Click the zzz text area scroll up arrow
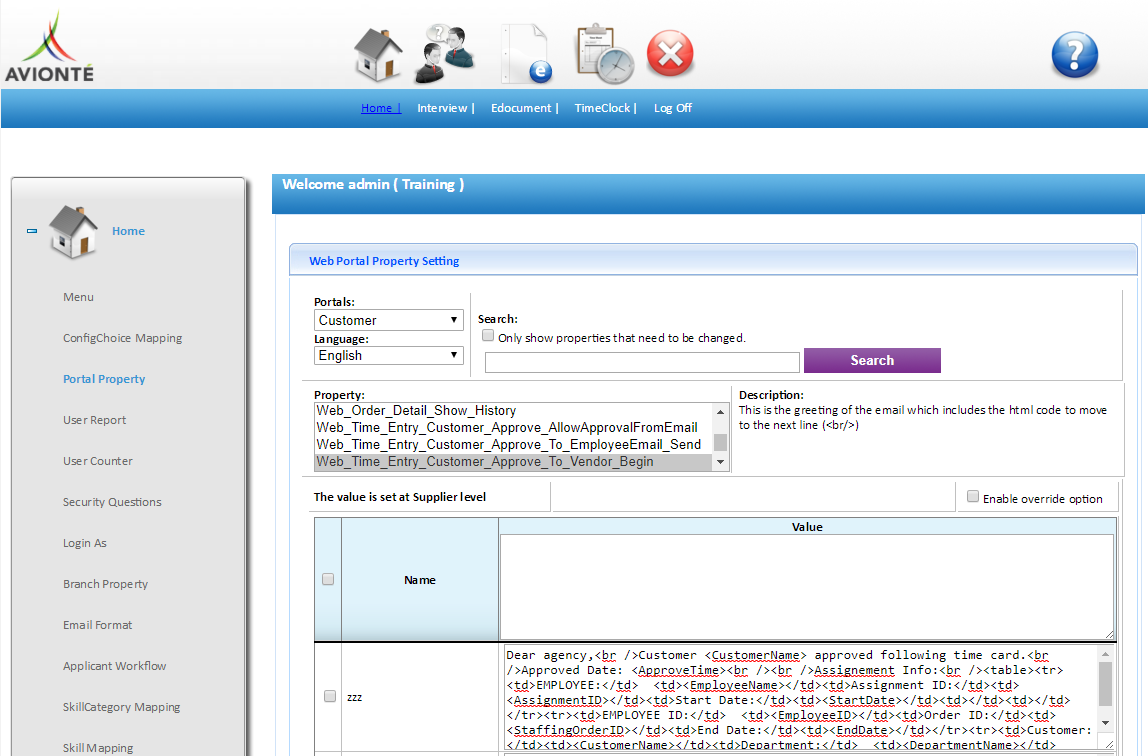This screenshot has width=1148, height=756. (1106, 654)
